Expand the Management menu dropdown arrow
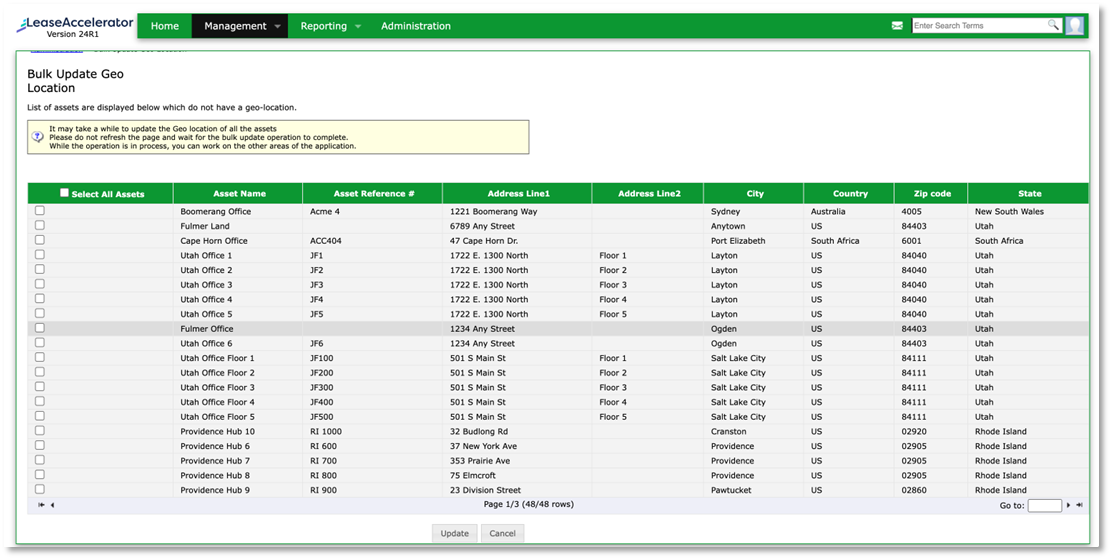1111x559 pixels. (277, 26)
